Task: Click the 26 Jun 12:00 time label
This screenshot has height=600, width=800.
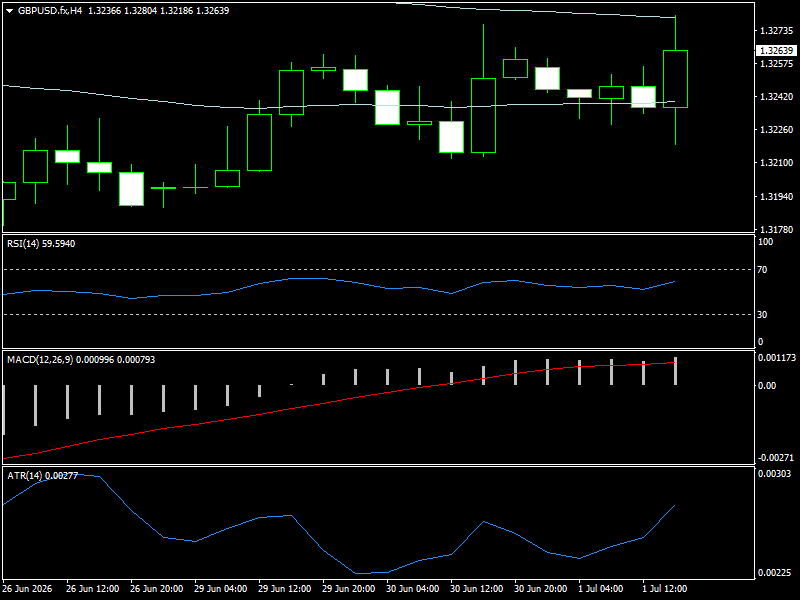Action: click(92, 589)
